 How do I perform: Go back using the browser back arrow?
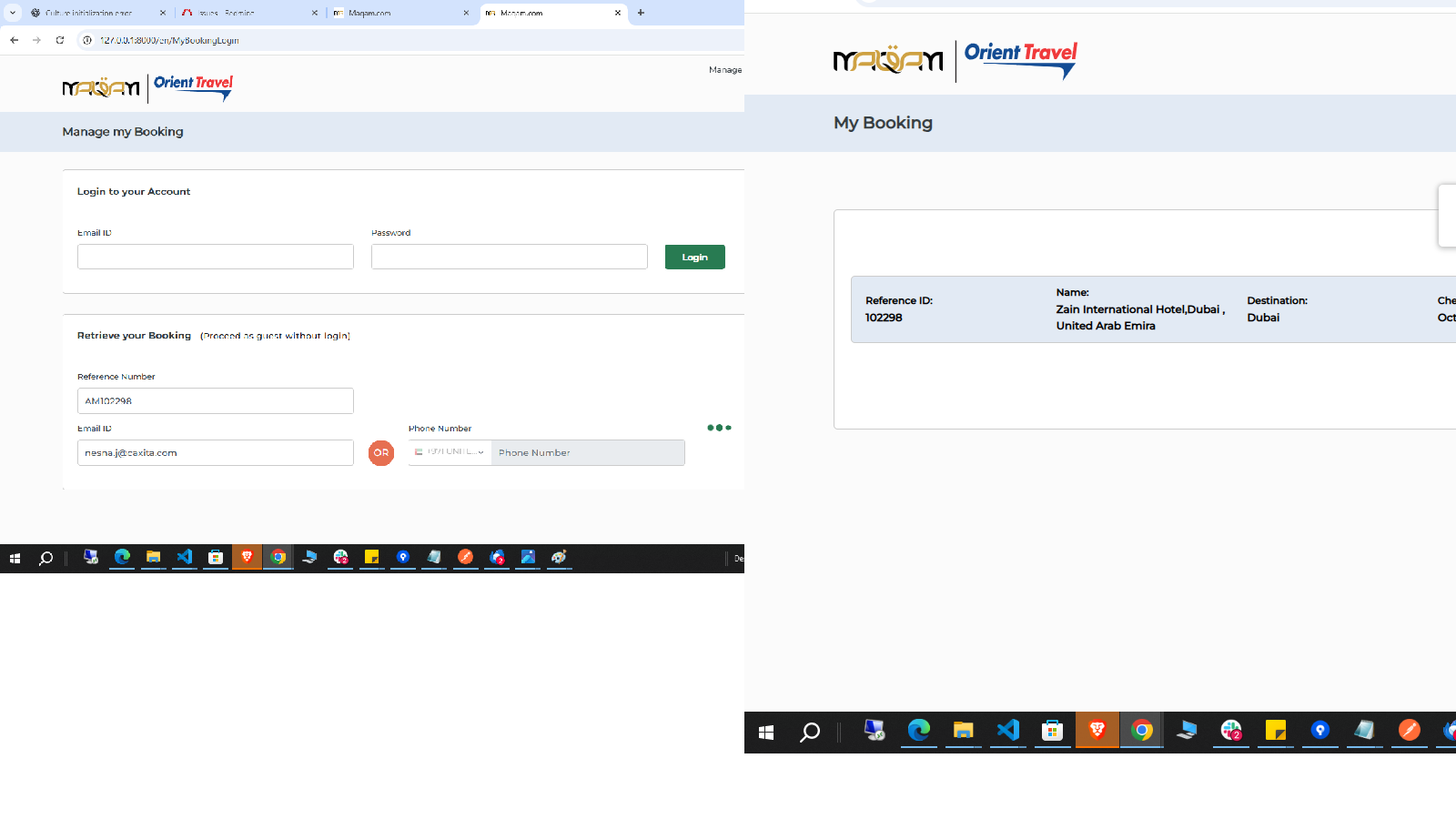tap(15, 40)
